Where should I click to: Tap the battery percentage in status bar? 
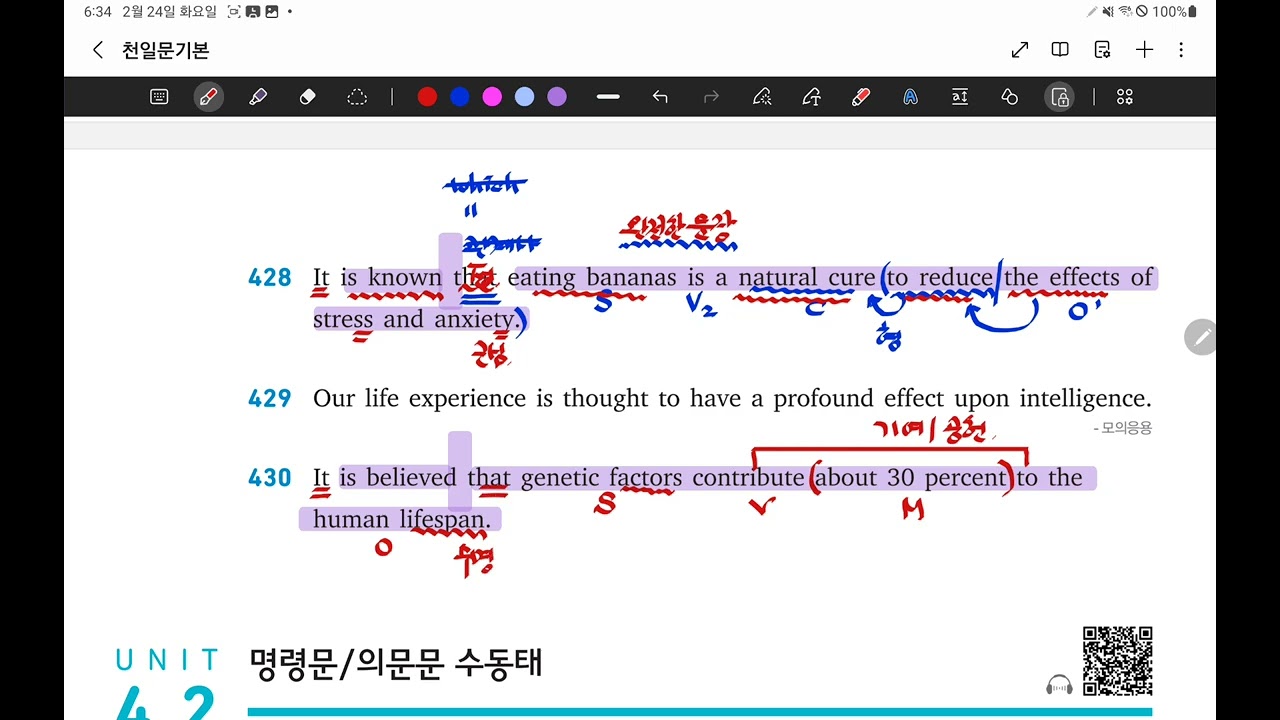tap(1169, 12)
